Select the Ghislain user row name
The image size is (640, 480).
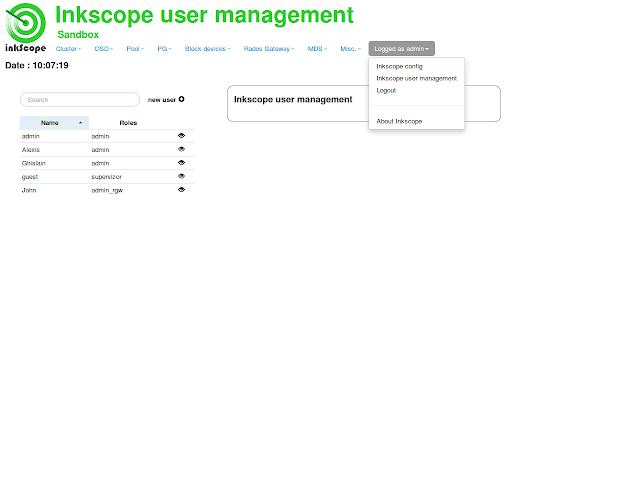click(x=33, y=163)
